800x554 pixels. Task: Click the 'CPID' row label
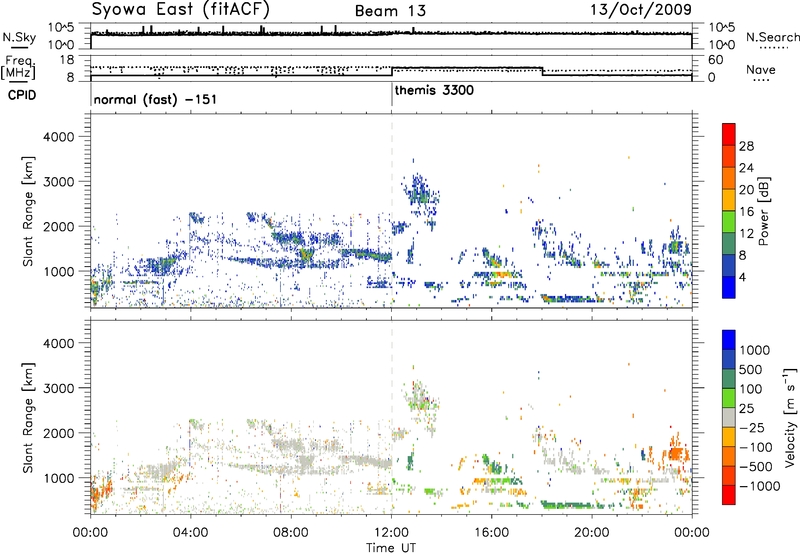click(22, 95)
